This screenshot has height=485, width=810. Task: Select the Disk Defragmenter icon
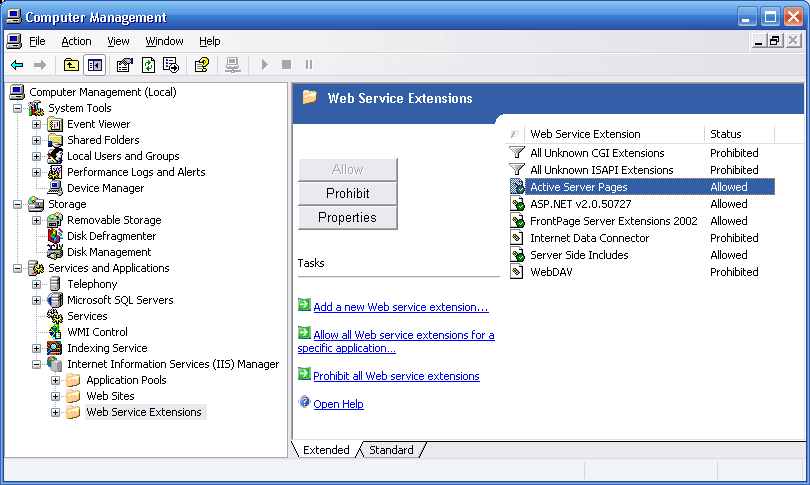pos(55,236)
